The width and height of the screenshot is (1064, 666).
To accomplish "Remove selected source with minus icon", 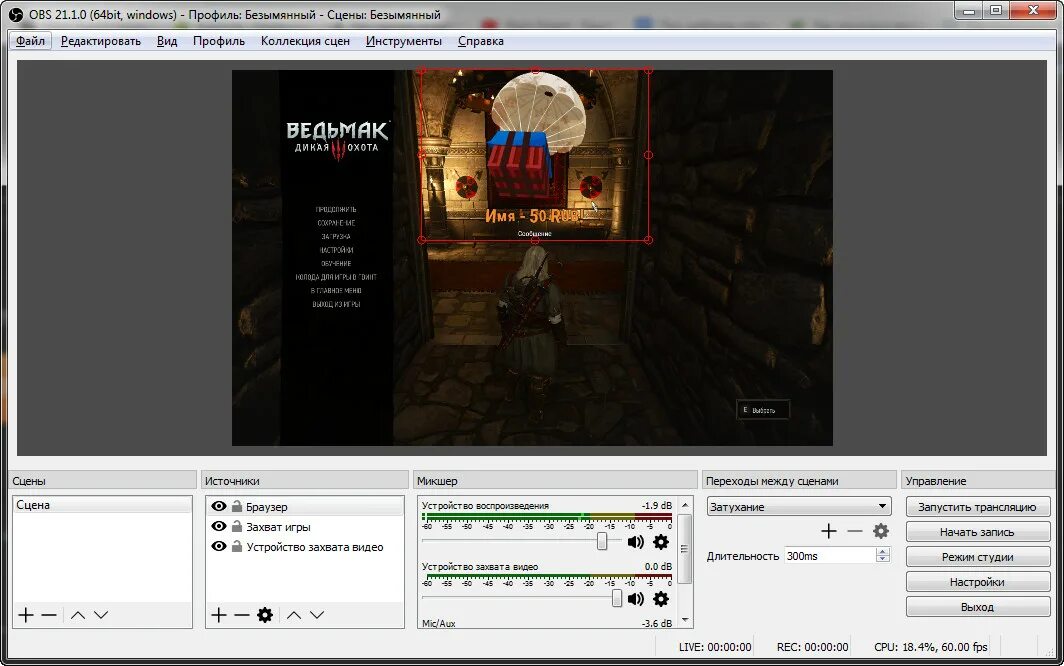I will [242, 615].
